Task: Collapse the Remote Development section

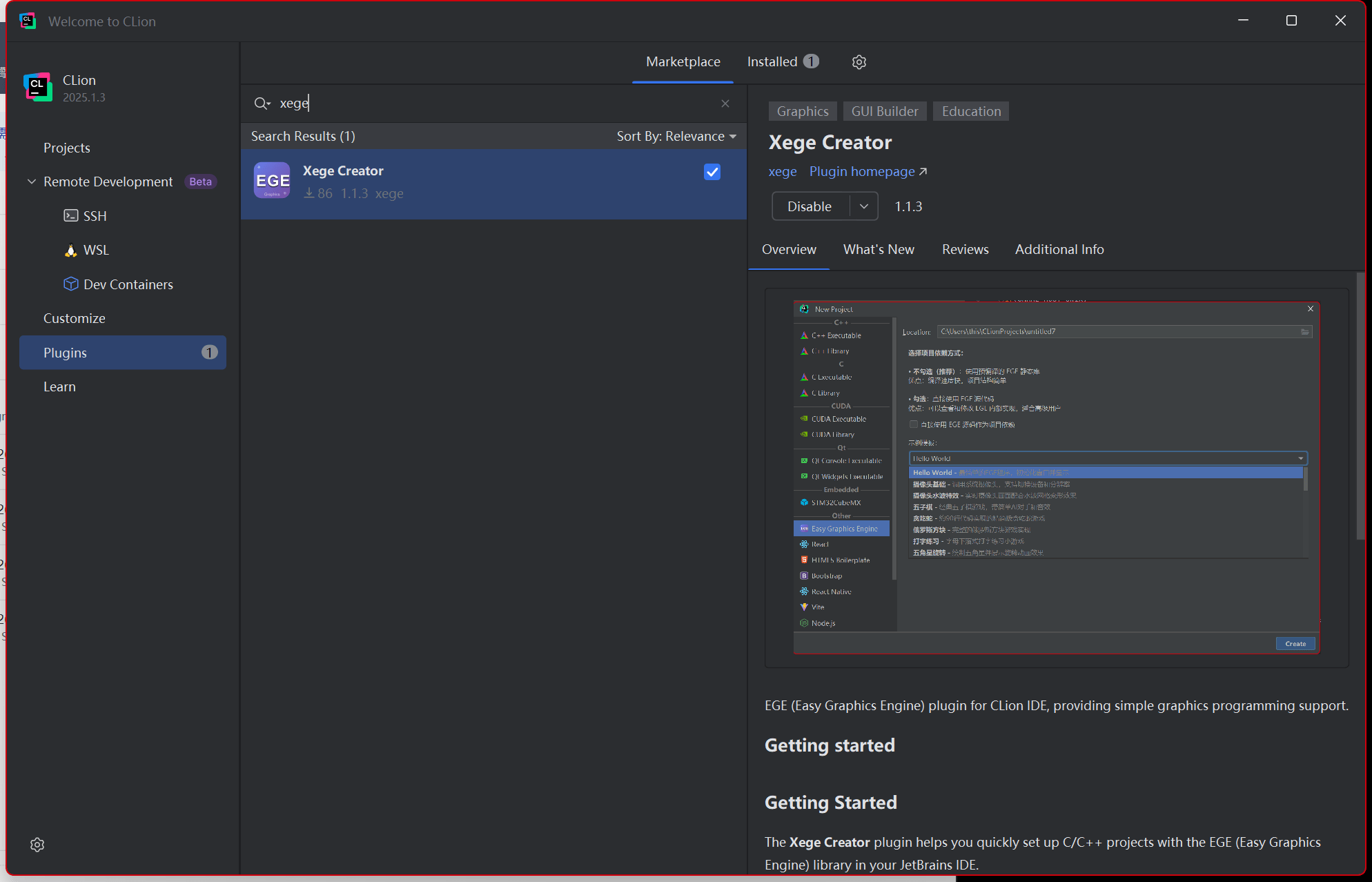Action: point(32,182)
